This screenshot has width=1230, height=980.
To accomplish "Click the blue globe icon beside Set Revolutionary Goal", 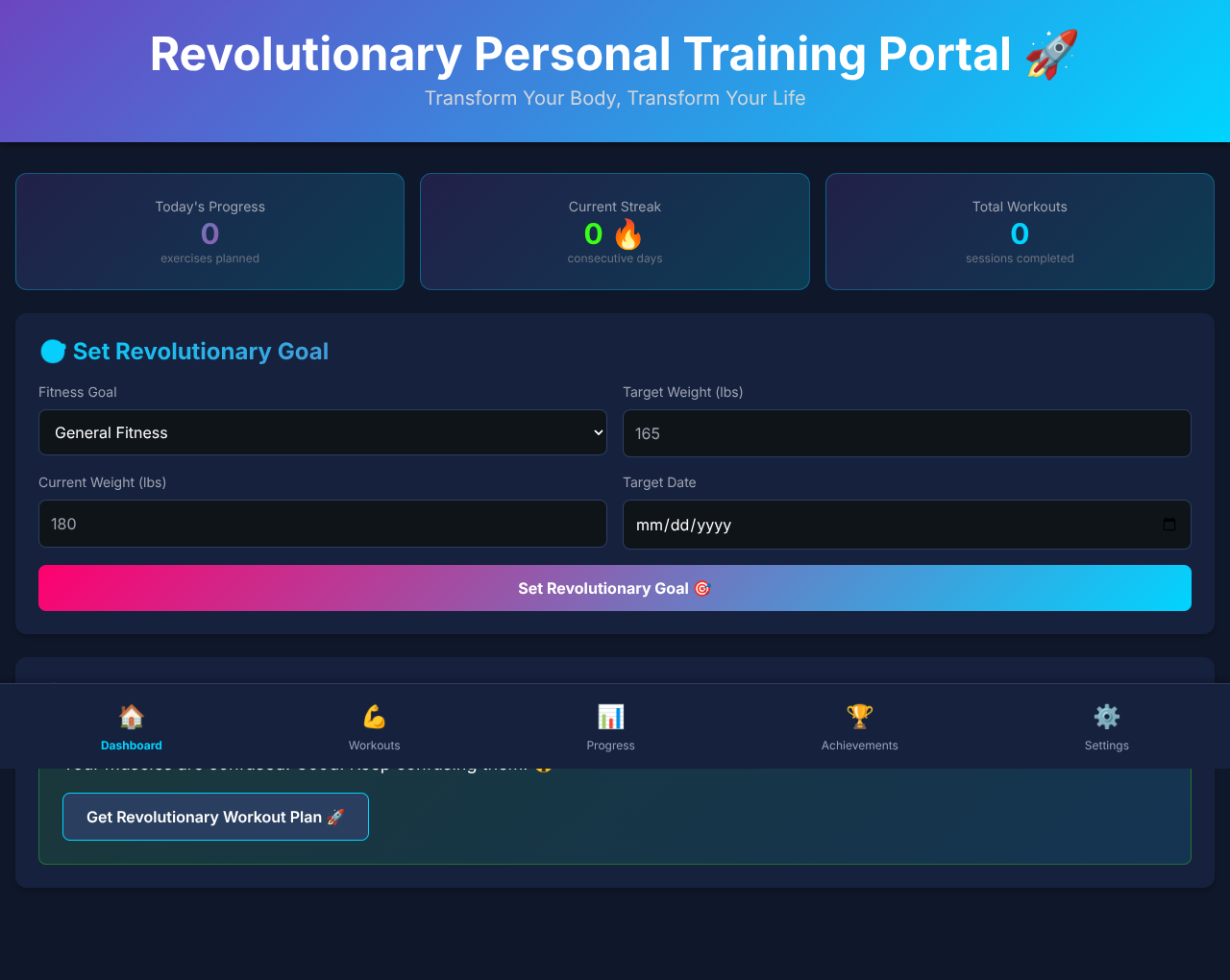I will point(53,351).
